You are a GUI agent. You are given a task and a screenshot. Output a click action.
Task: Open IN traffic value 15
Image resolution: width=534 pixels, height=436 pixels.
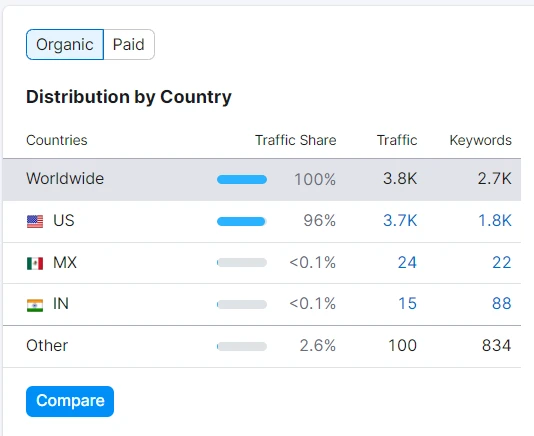(x=408, y=303)
